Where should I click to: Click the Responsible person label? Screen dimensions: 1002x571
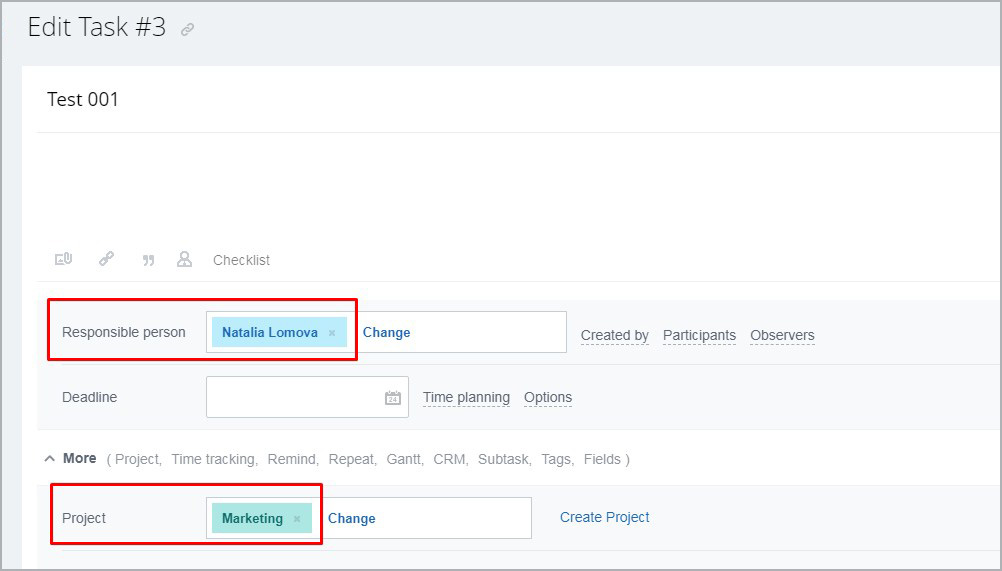pyautogui.click(x=124, y=332)
